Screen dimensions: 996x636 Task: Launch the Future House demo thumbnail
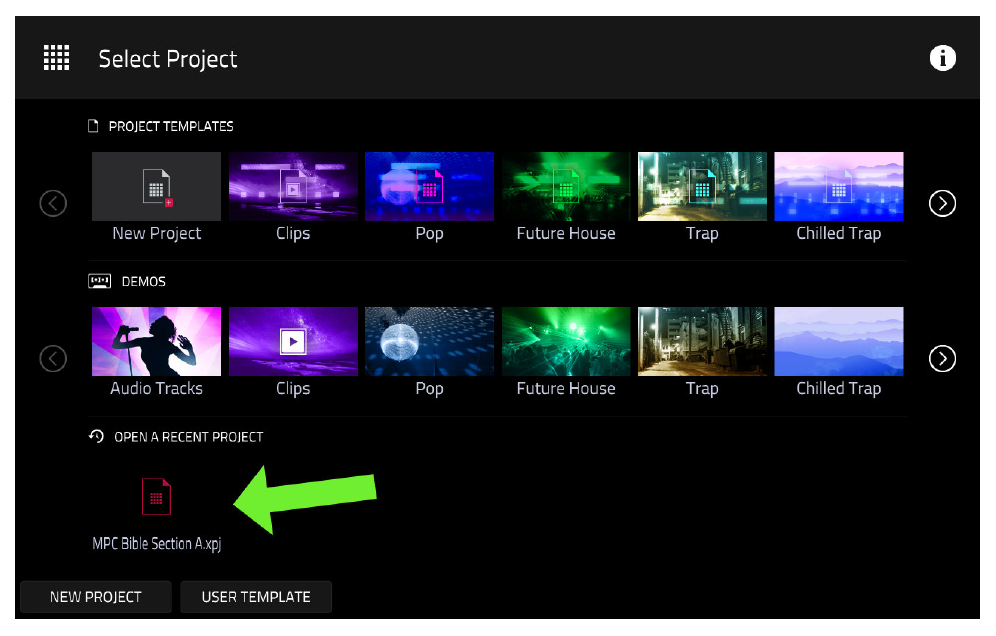[x=566, y=341]
